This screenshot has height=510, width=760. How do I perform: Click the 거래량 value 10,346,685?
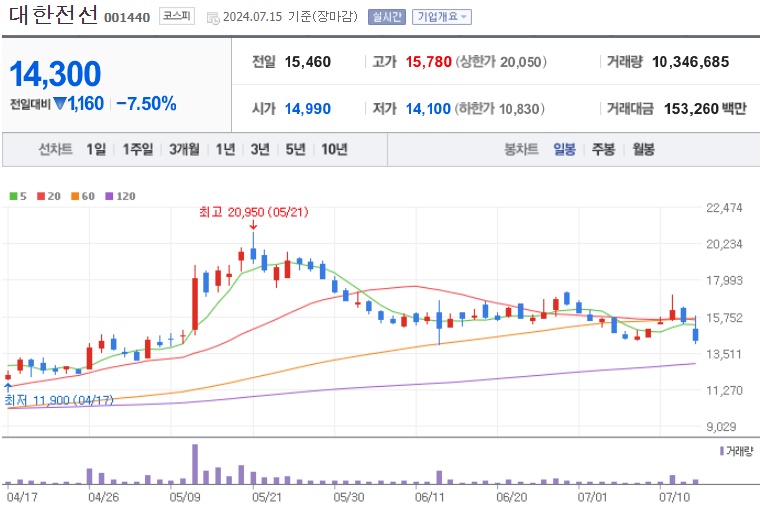[691, 62]
